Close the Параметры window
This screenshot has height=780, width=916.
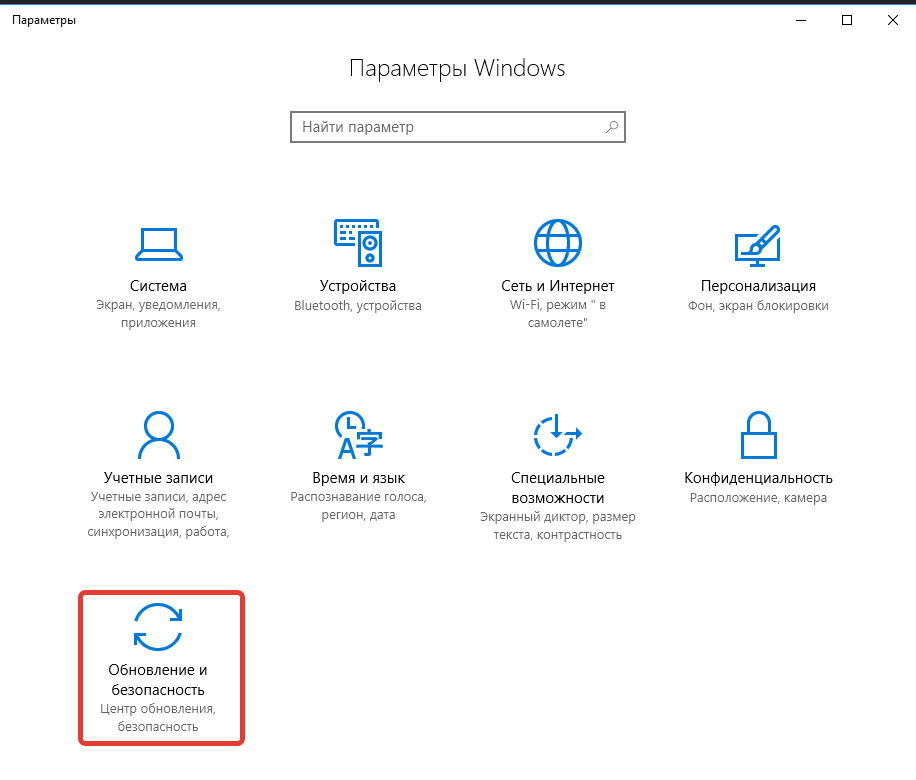coord(893,20)
